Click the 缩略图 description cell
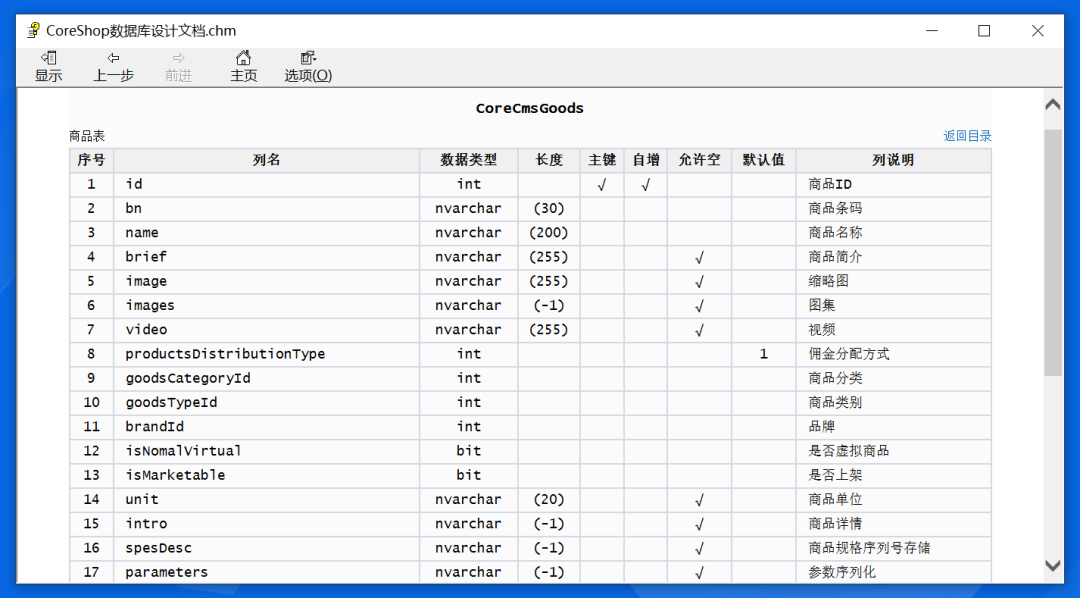The width and height of the screenshot is (1080, 598). 893,281
